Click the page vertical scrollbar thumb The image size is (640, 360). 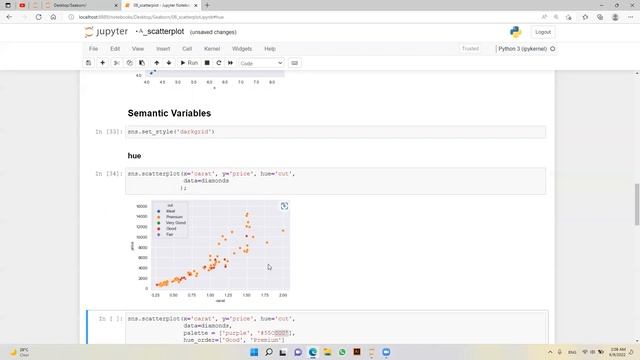(x=637, y=204)
